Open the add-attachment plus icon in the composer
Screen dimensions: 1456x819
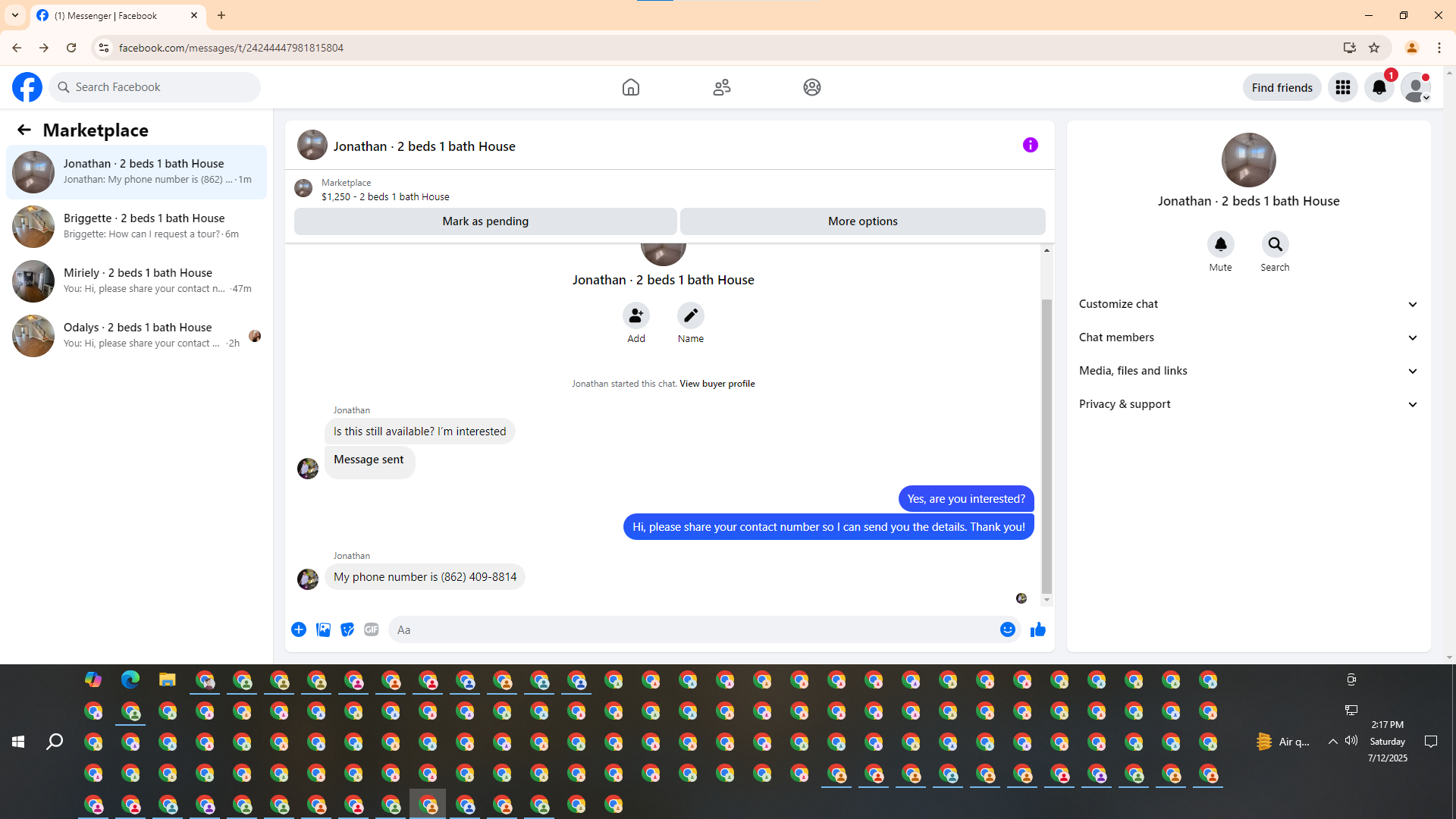point(299,629)
